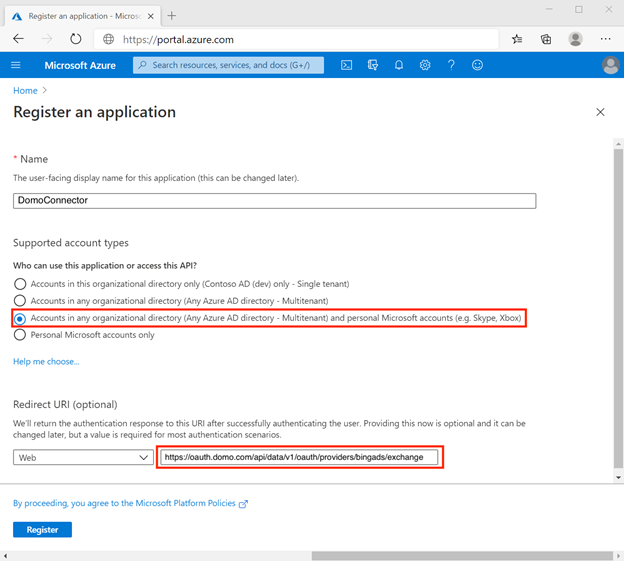This screenshot has width=624, height=561.
Task: Focus the application Name field
Action: [274, 201]
